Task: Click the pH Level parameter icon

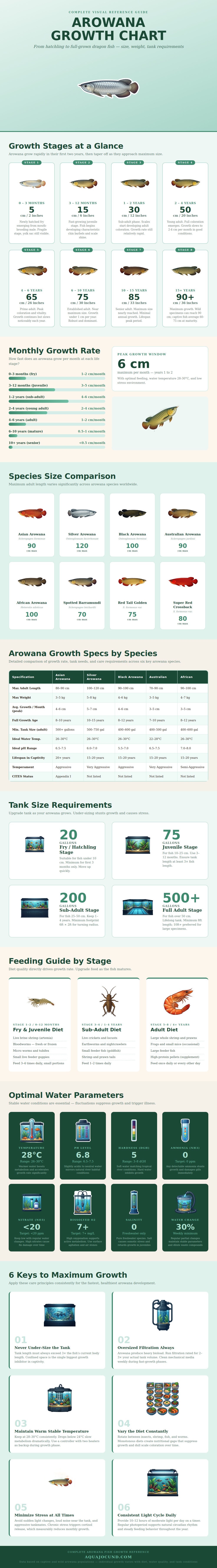Action: (x=83, y=1131)
